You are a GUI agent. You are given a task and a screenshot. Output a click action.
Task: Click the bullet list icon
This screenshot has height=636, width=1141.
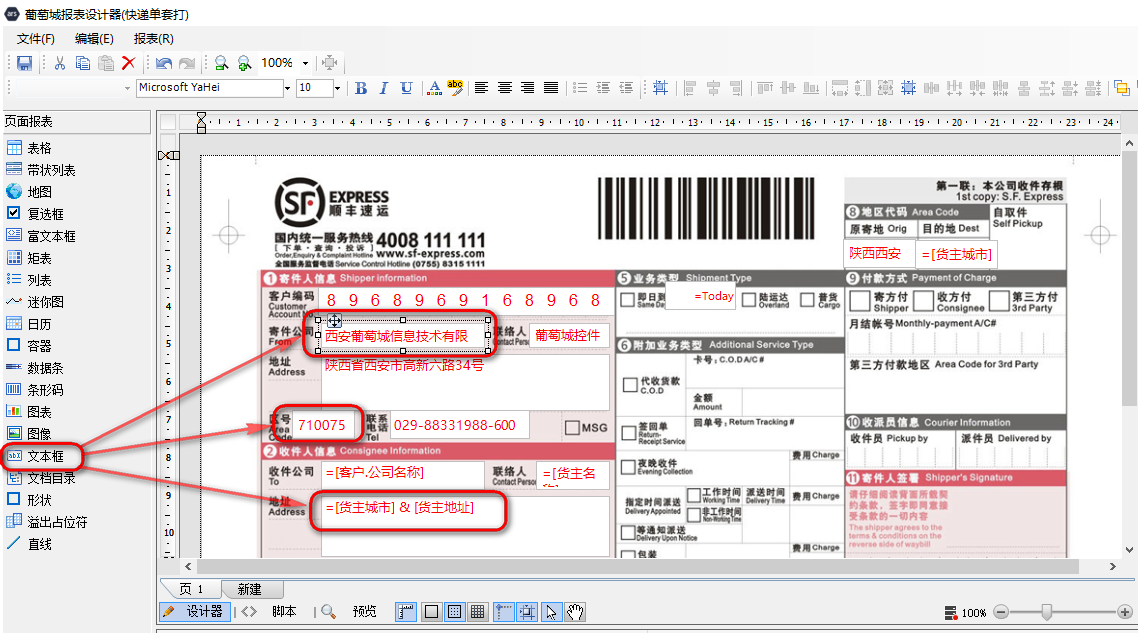[580, 88]
